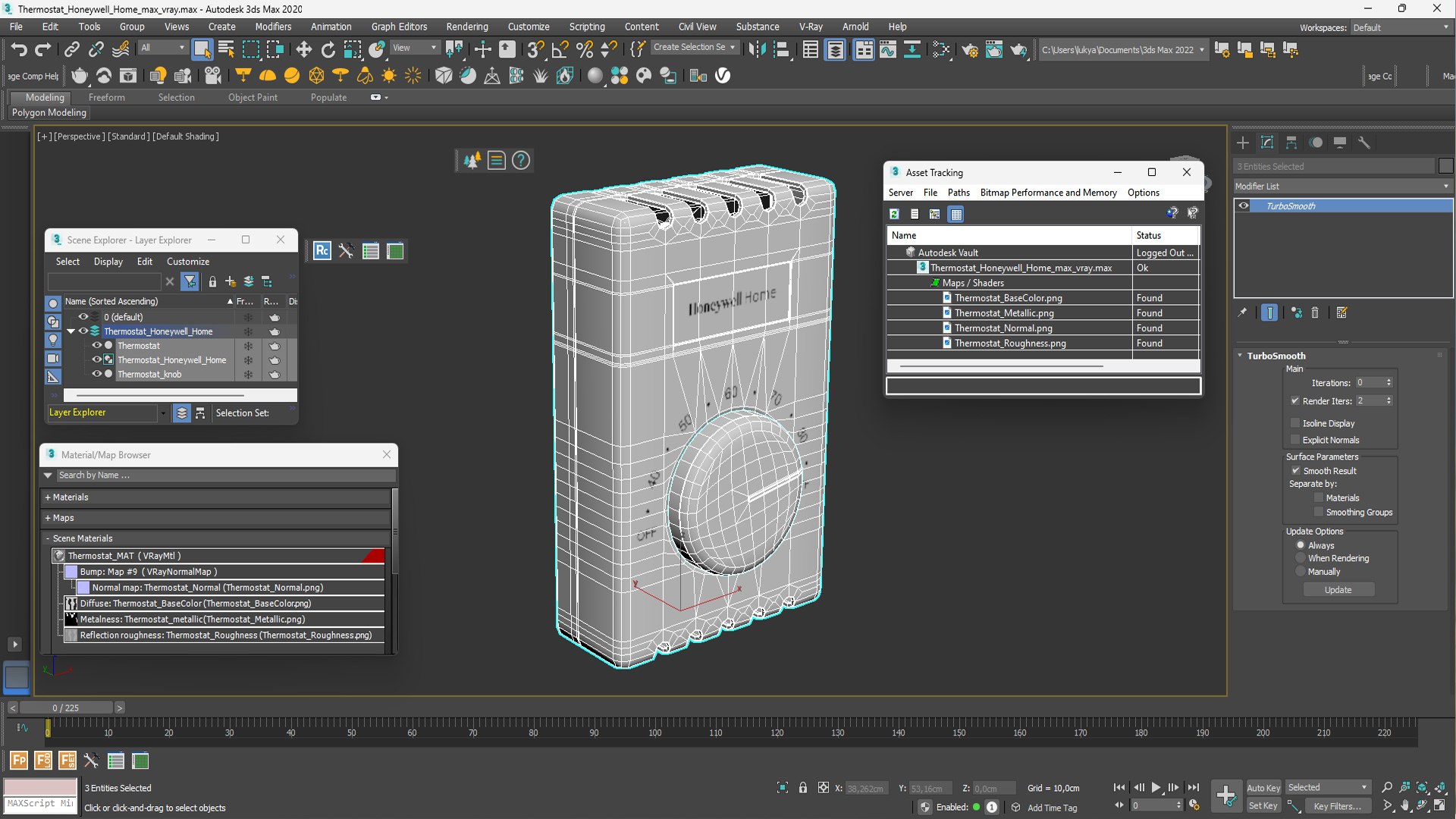Image resolution: width=1456 pixels, height=819 pixels.
Task: Click the Rc button beside viewport
Action: pos(322,251)
